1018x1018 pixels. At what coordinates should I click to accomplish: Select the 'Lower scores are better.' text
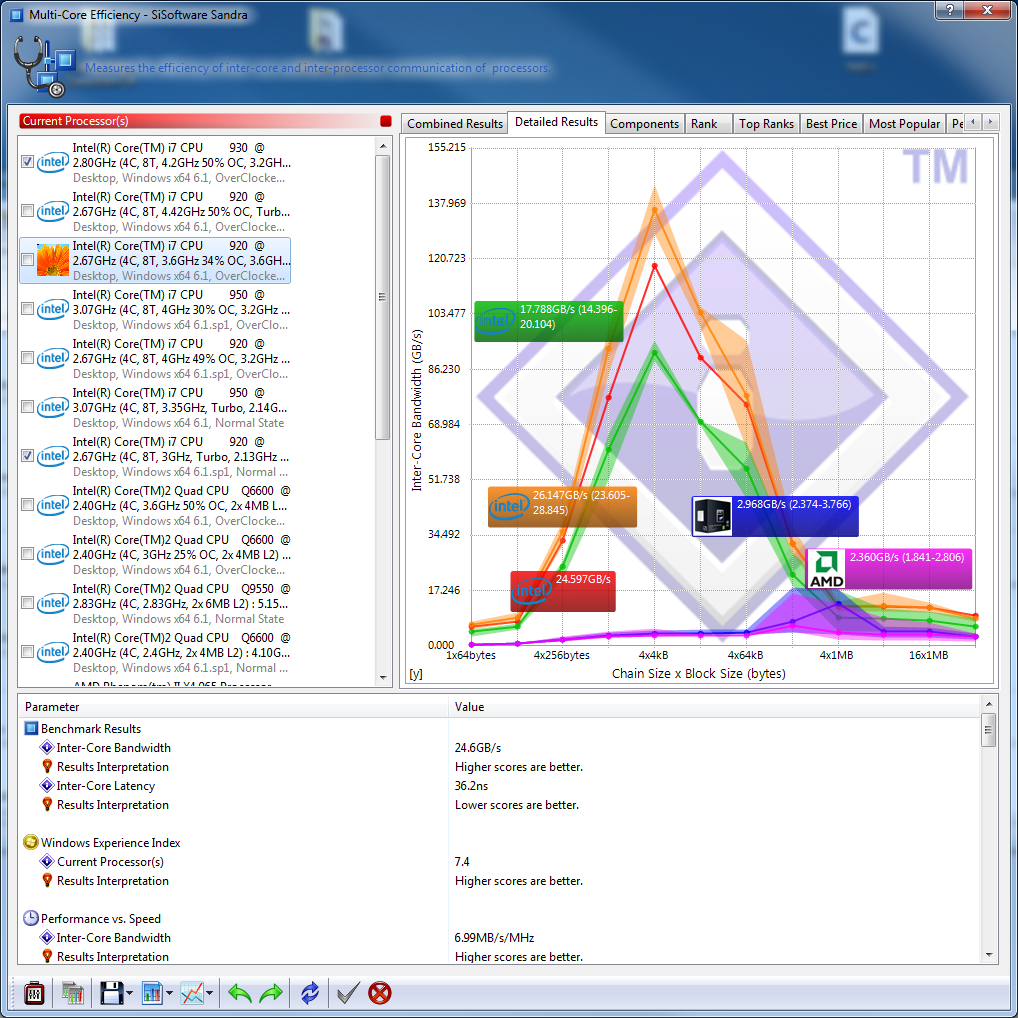pos(517,804)
